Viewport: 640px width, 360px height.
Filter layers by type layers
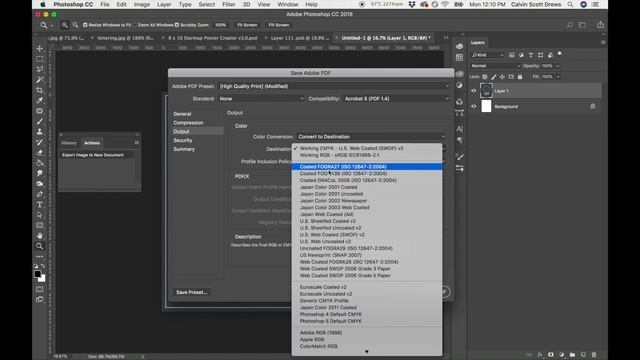pyautogui.click(x=531, y=55)
